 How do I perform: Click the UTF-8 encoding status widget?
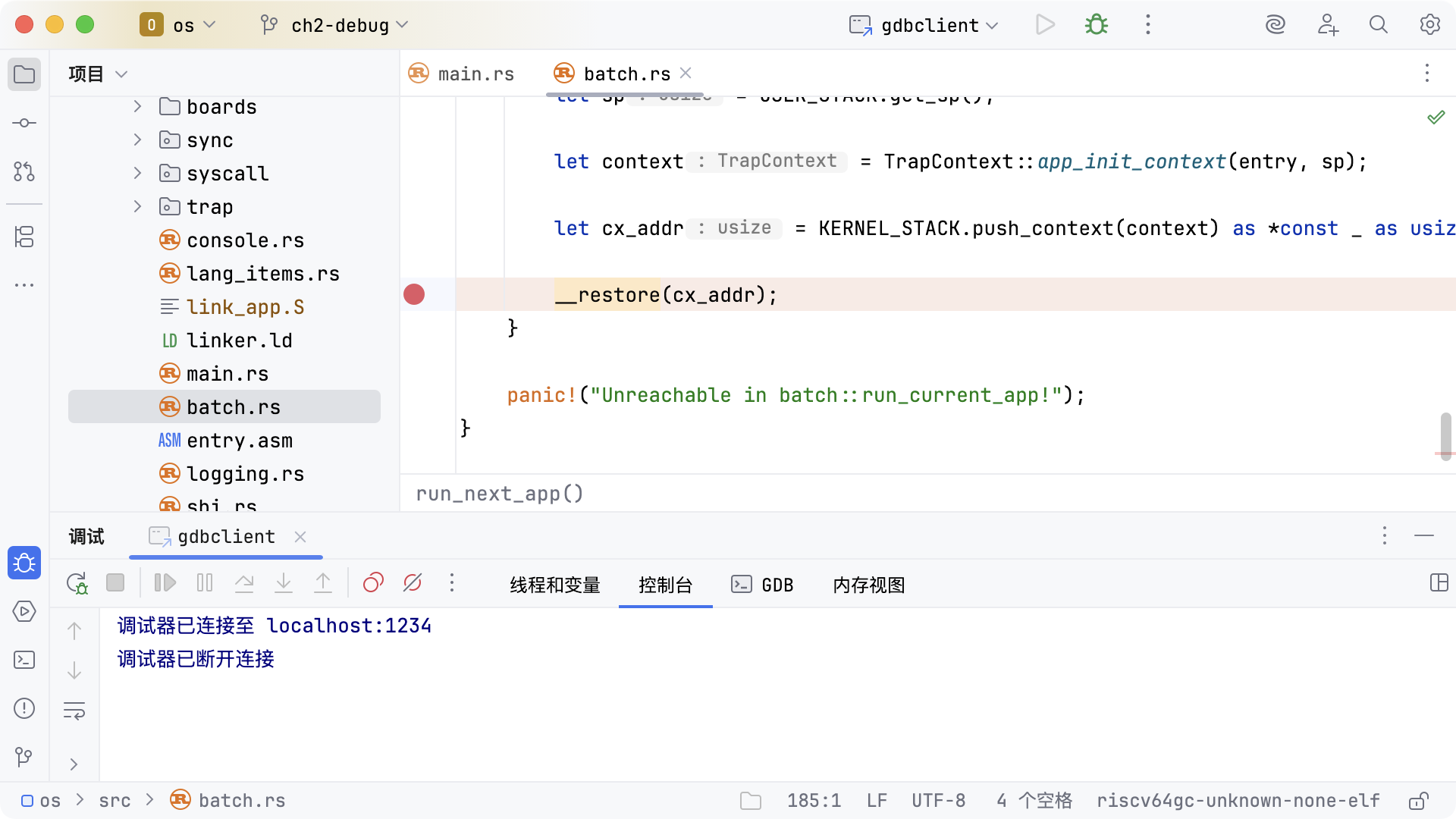[x=938, y=801]
